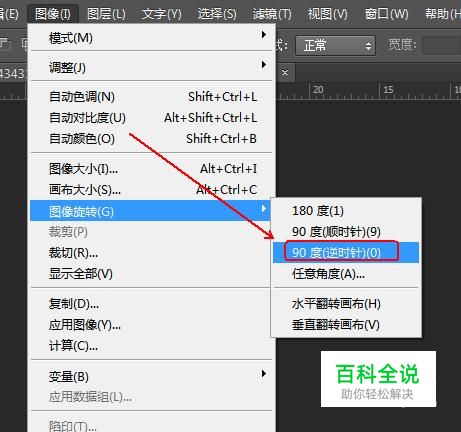
Task: Expand the 调整(J) submenu
Action: (152, 67)
